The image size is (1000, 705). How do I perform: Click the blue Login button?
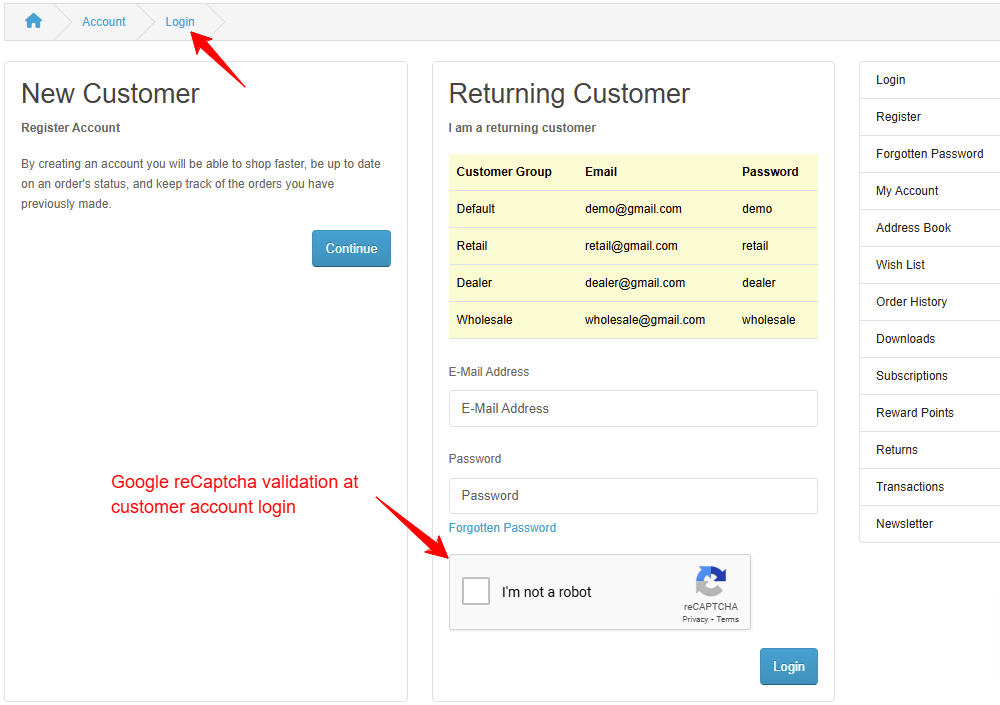coord(789,666)
